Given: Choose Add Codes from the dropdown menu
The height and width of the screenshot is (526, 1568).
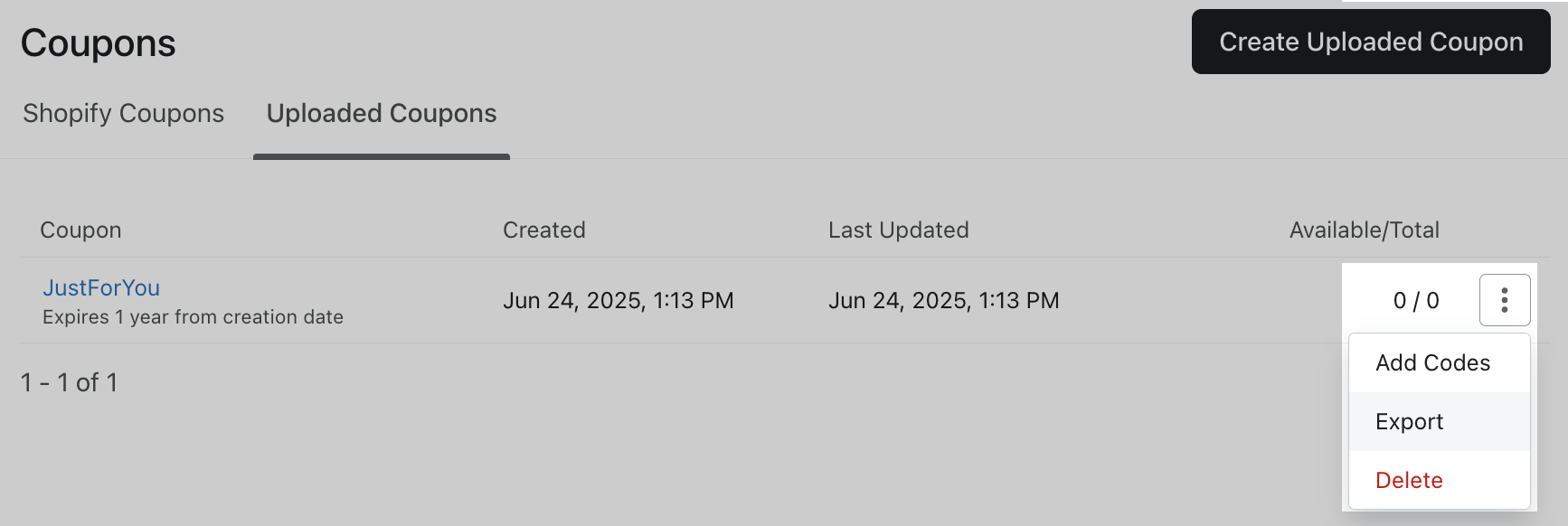Looking at the screenshot, I should pos(1432,362).
